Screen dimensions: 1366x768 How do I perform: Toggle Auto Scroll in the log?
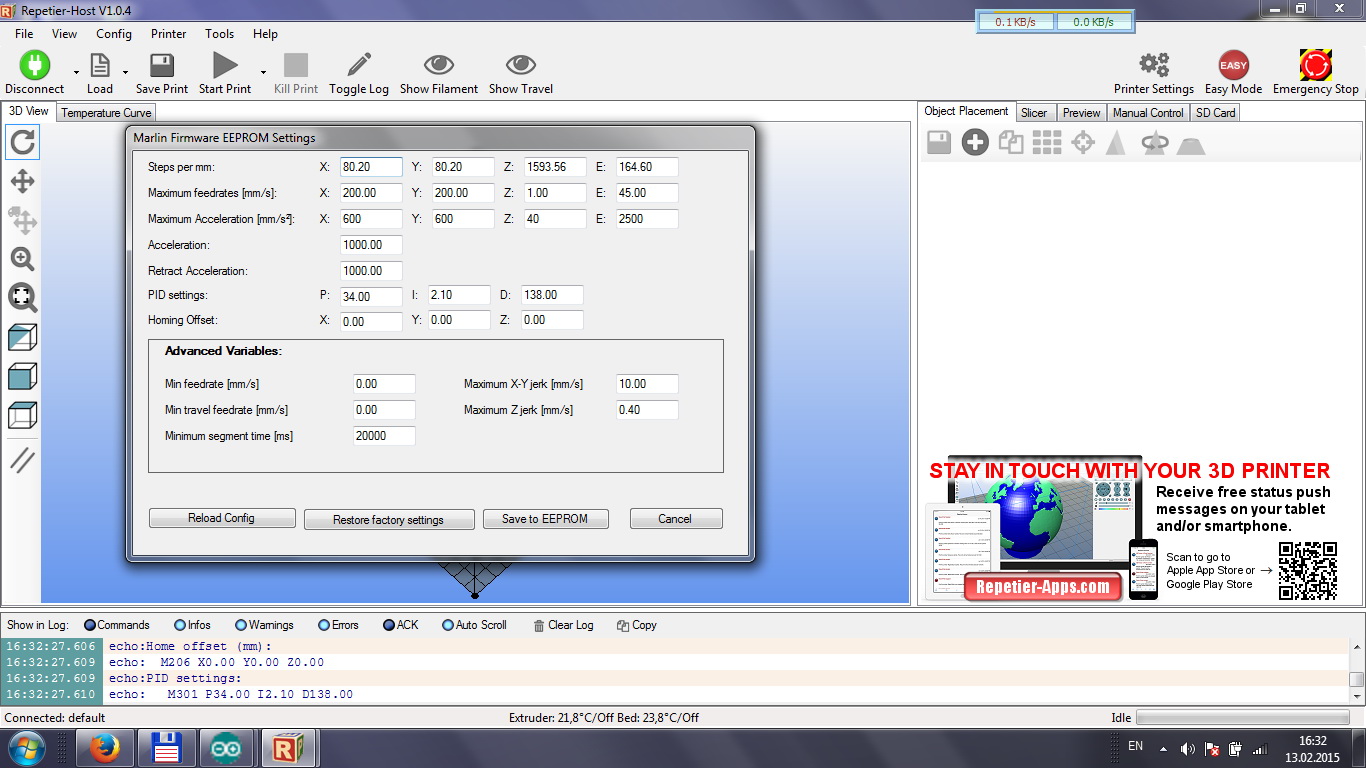click(474, 625)
